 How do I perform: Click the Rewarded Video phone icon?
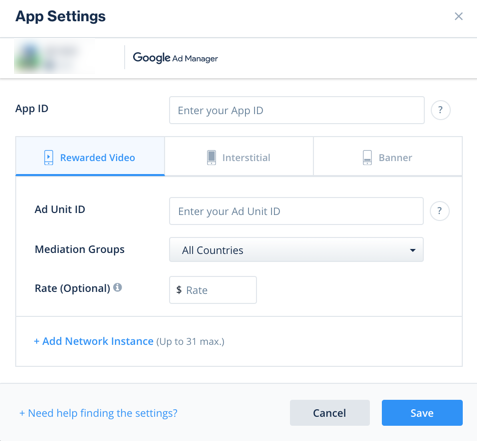point(49,157)
